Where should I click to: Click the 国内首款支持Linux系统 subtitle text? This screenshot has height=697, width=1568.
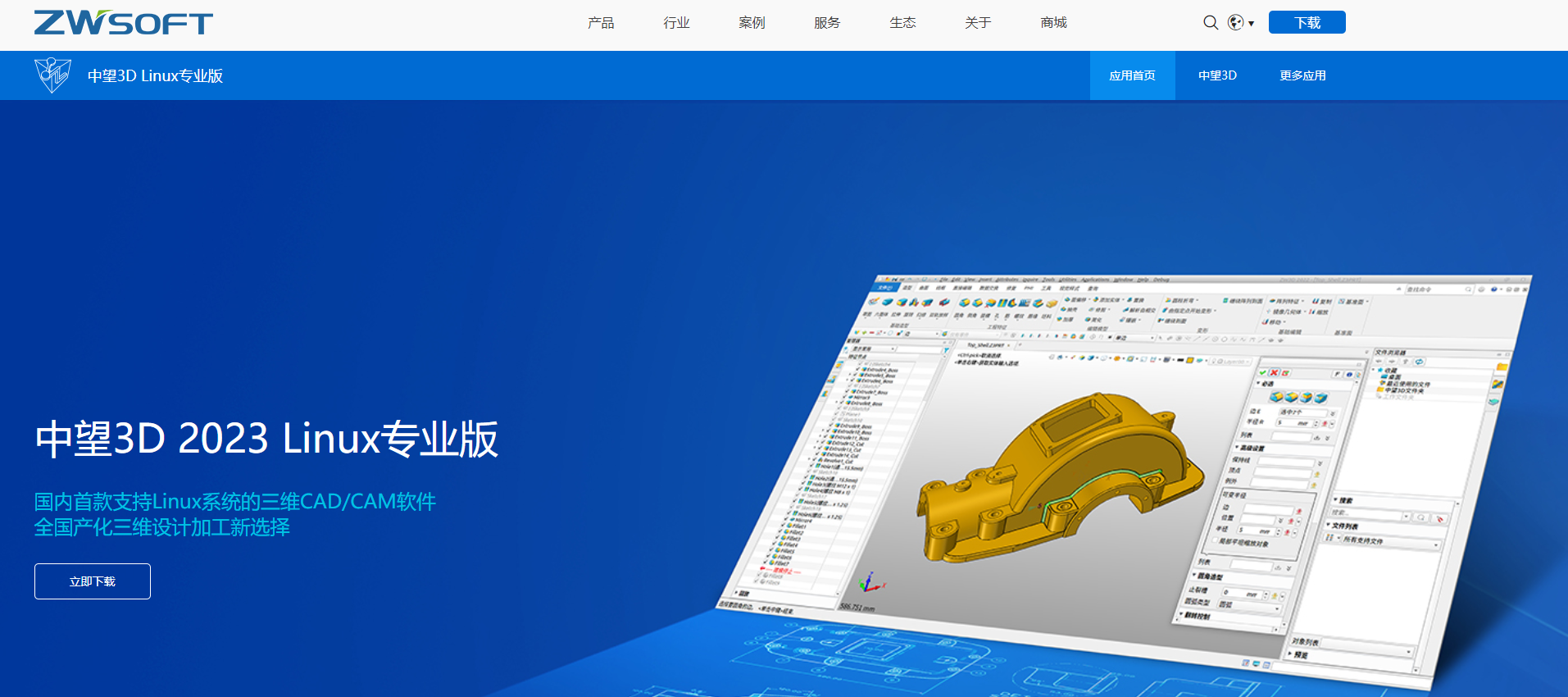point(235,501)
